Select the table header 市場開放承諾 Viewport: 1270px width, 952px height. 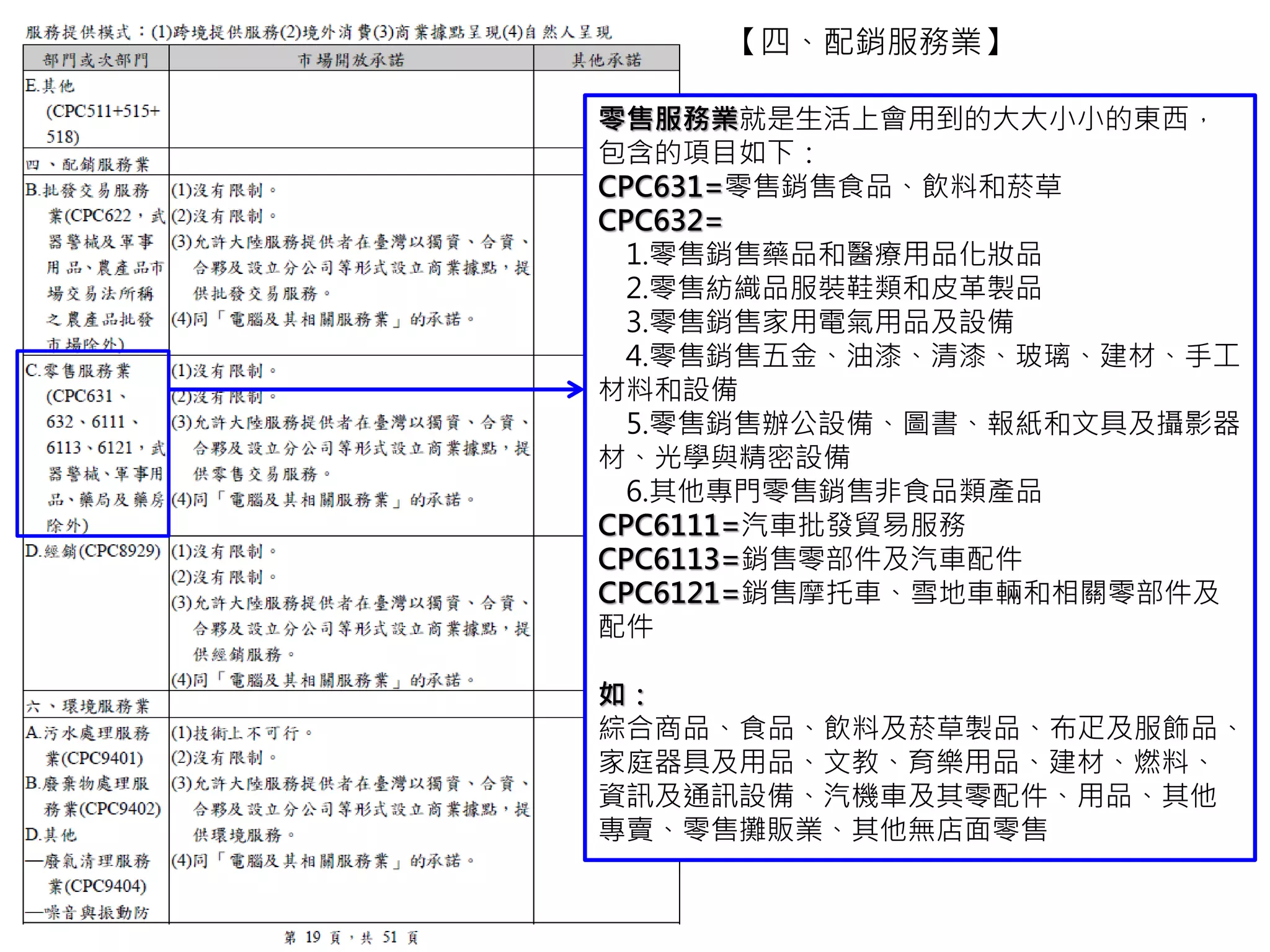pyautogui.click(x=351, y=60)
